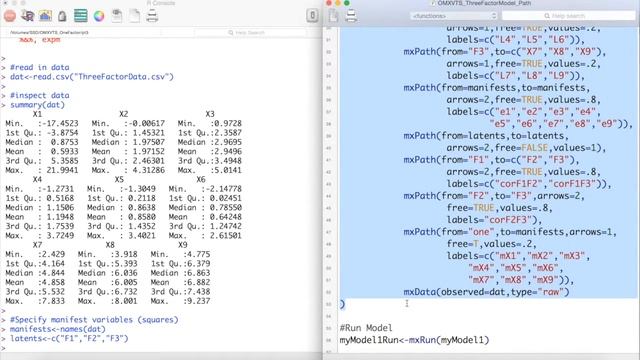The width and height of the screenshot is (640, 360).
Task: Click the print icon in editor window
Action: coord(351,16)
